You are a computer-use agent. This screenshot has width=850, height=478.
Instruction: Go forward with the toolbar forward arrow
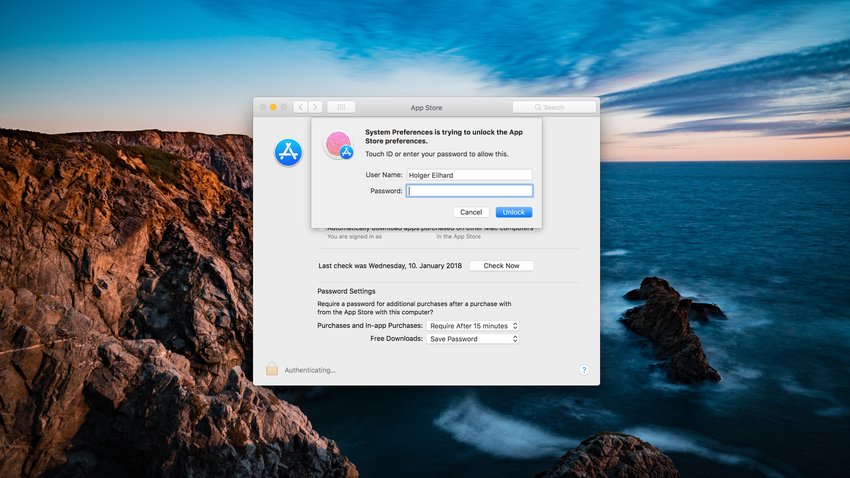(315, 107)
